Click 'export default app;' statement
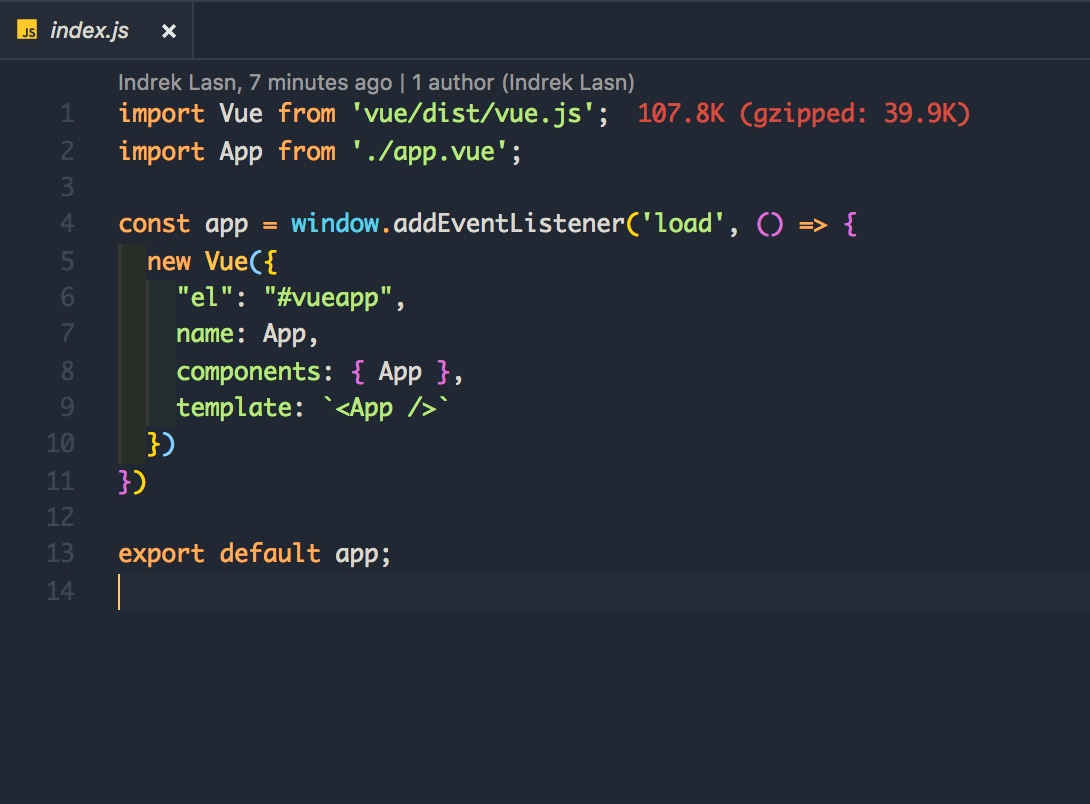 [x=254, y=554]
